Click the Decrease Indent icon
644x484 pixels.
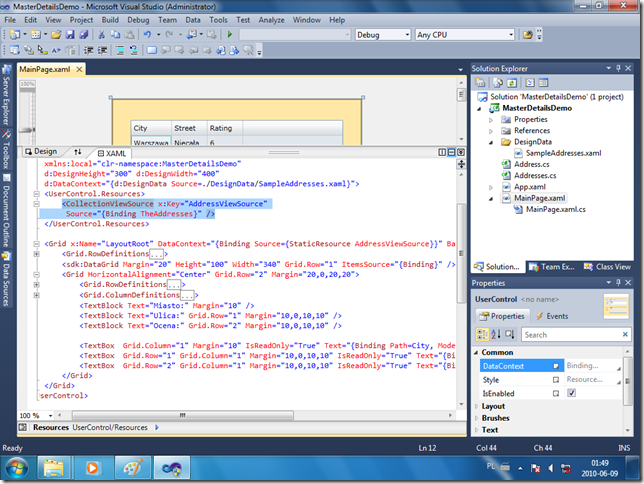pos(88,50)
